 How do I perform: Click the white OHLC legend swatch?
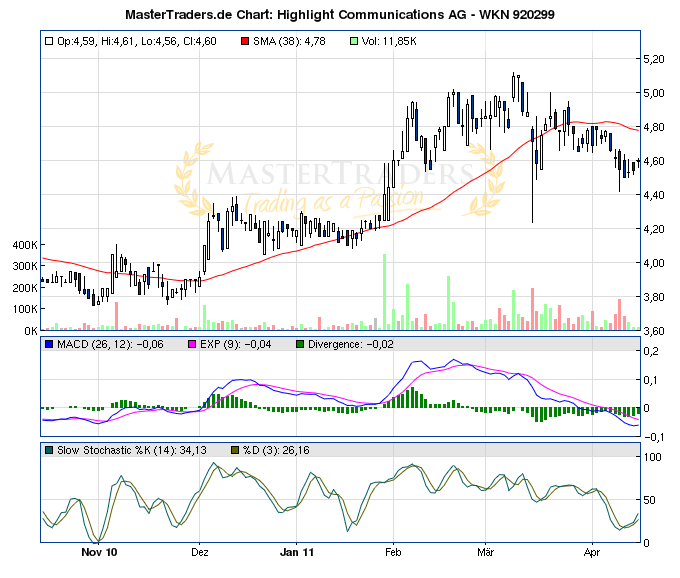49,41
